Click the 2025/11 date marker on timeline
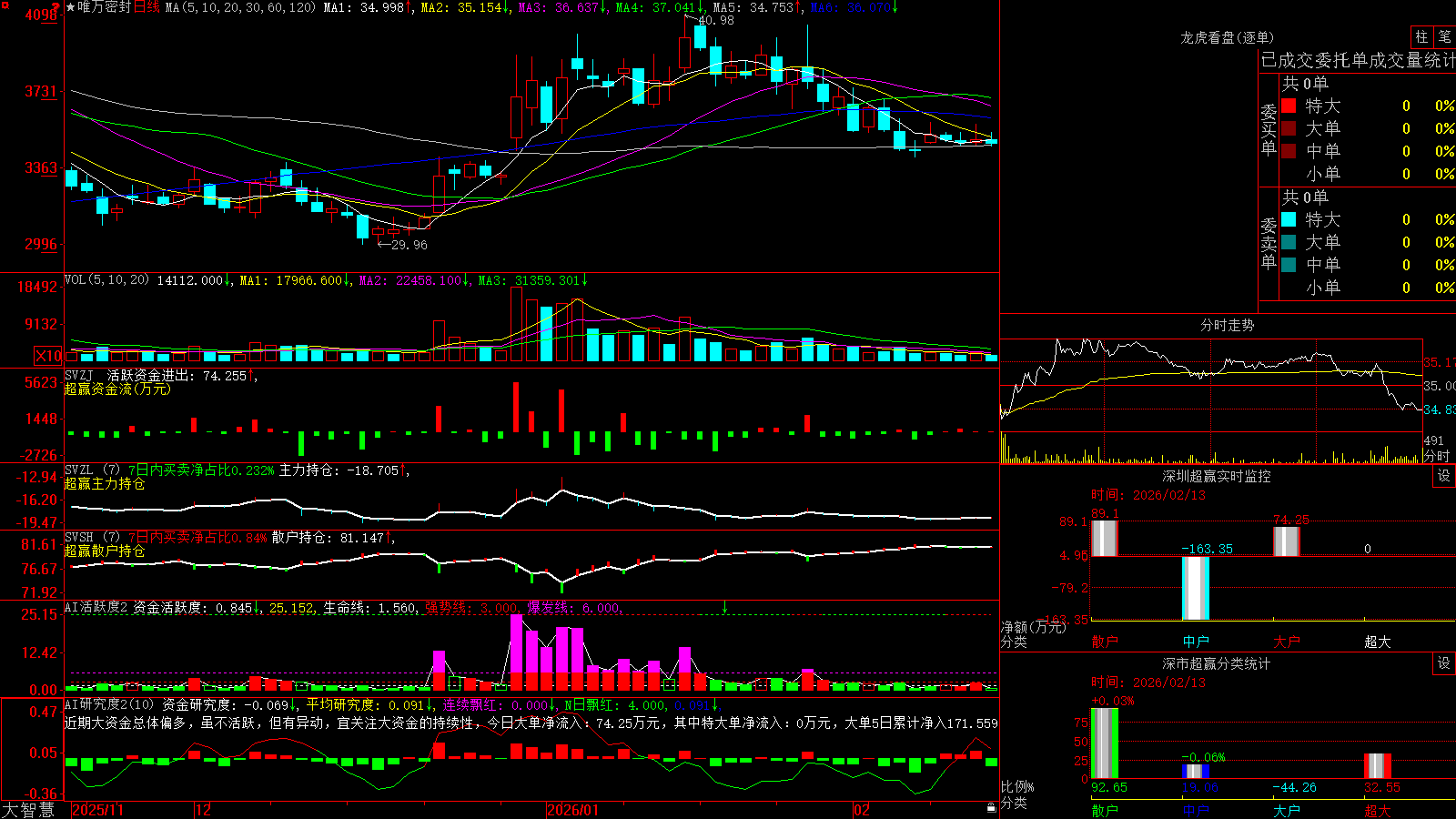Screen dimensions: 1456x819 coord(97,810)
